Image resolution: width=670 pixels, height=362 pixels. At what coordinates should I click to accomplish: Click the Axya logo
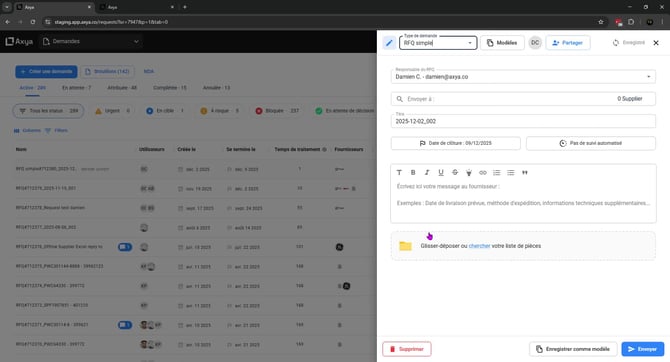pyautogui.click(x=19, y=41)
